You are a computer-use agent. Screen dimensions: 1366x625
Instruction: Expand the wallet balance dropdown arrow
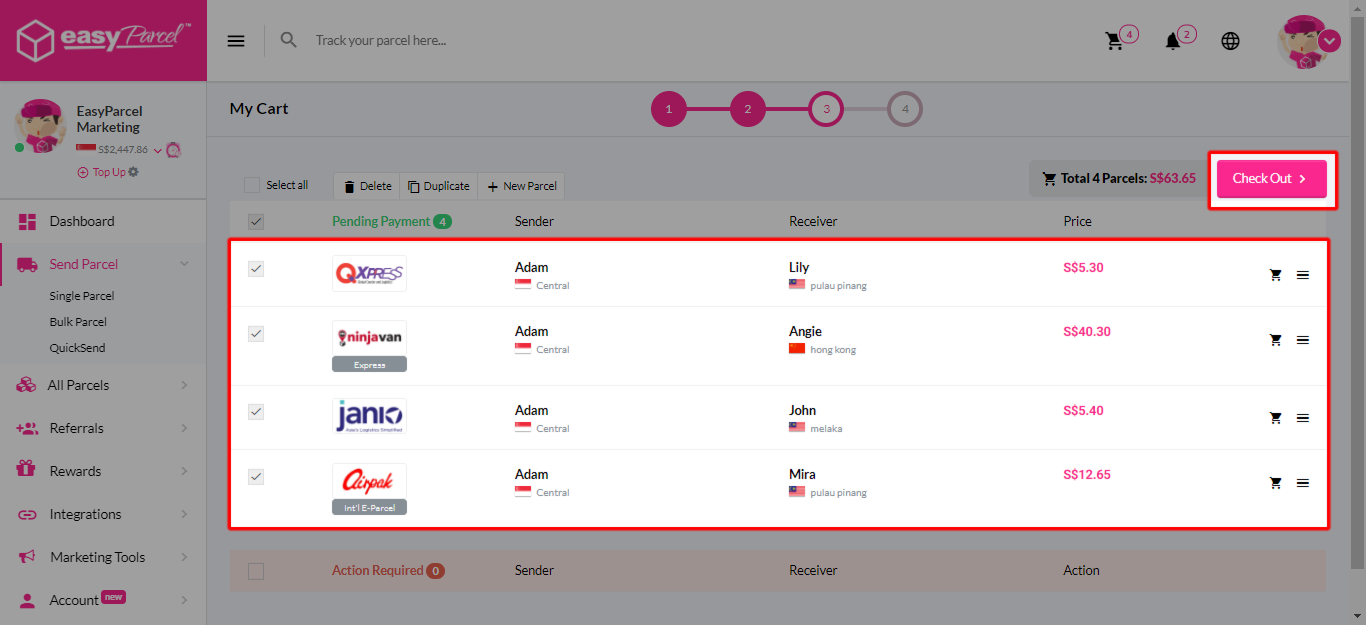click(157, 150)
